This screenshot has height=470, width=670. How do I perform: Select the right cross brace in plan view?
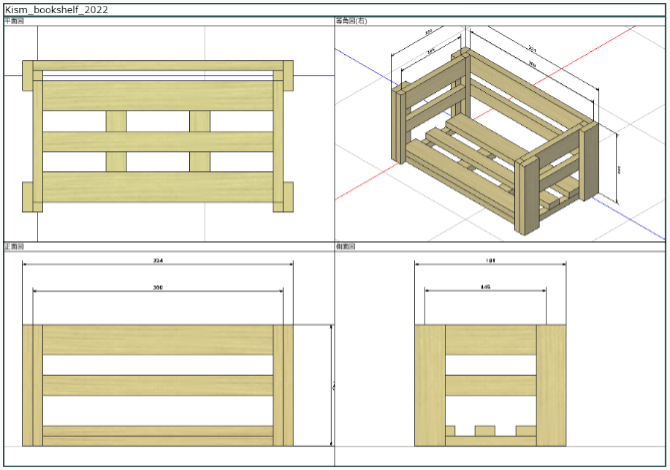coord(200,141)
